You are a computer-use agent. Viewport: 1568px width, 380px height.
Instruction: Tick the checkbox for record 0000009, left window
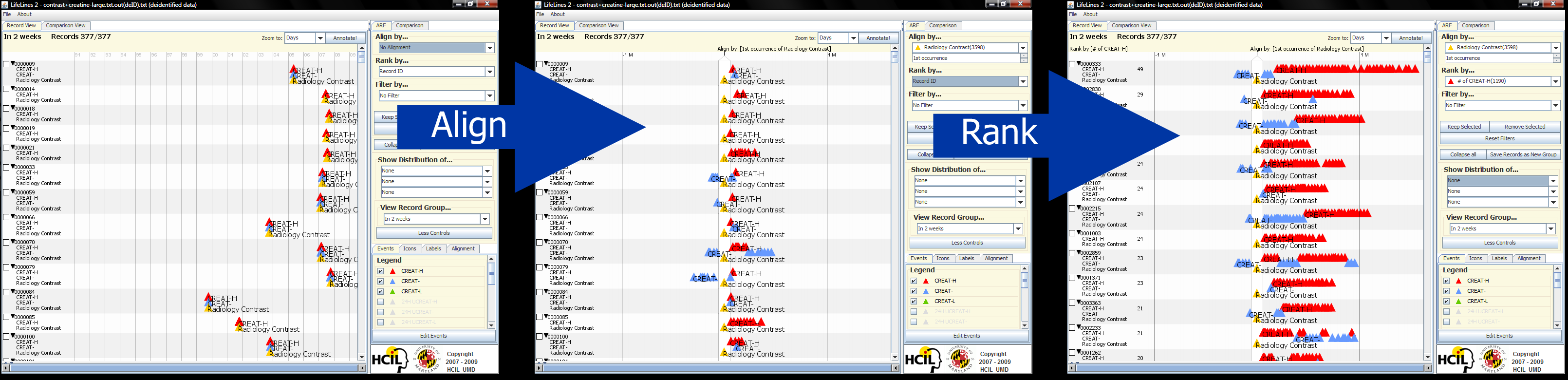point(6,64)
